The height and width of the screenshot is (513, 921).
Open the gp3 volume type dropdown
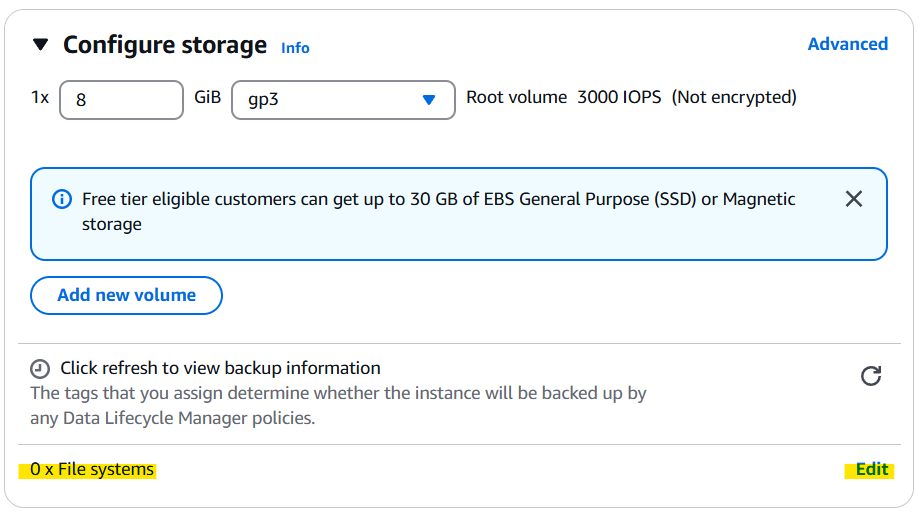[343, 100]
